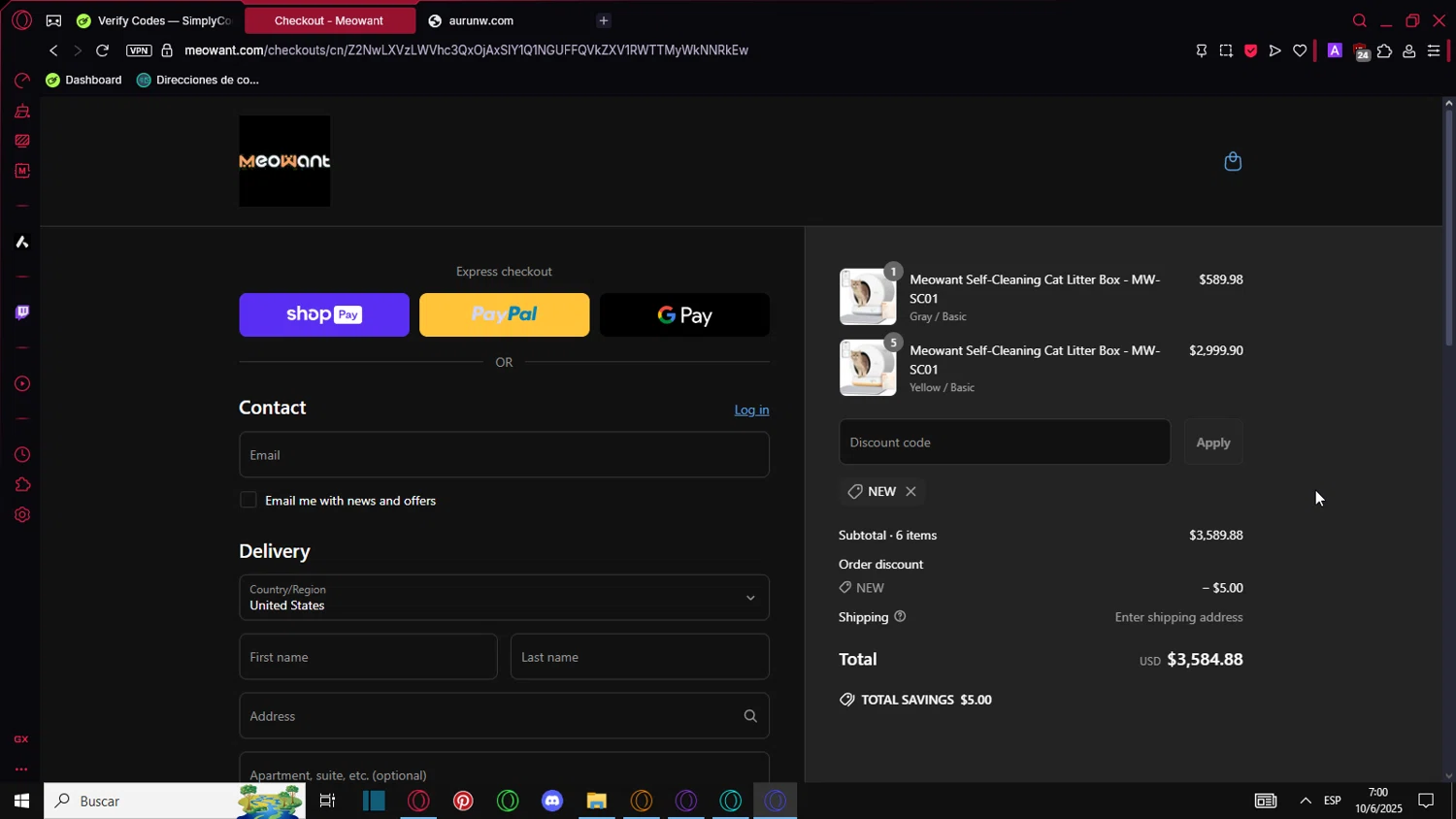
Task: Open the Opera GX menu logo
Action: click(21, 20)
